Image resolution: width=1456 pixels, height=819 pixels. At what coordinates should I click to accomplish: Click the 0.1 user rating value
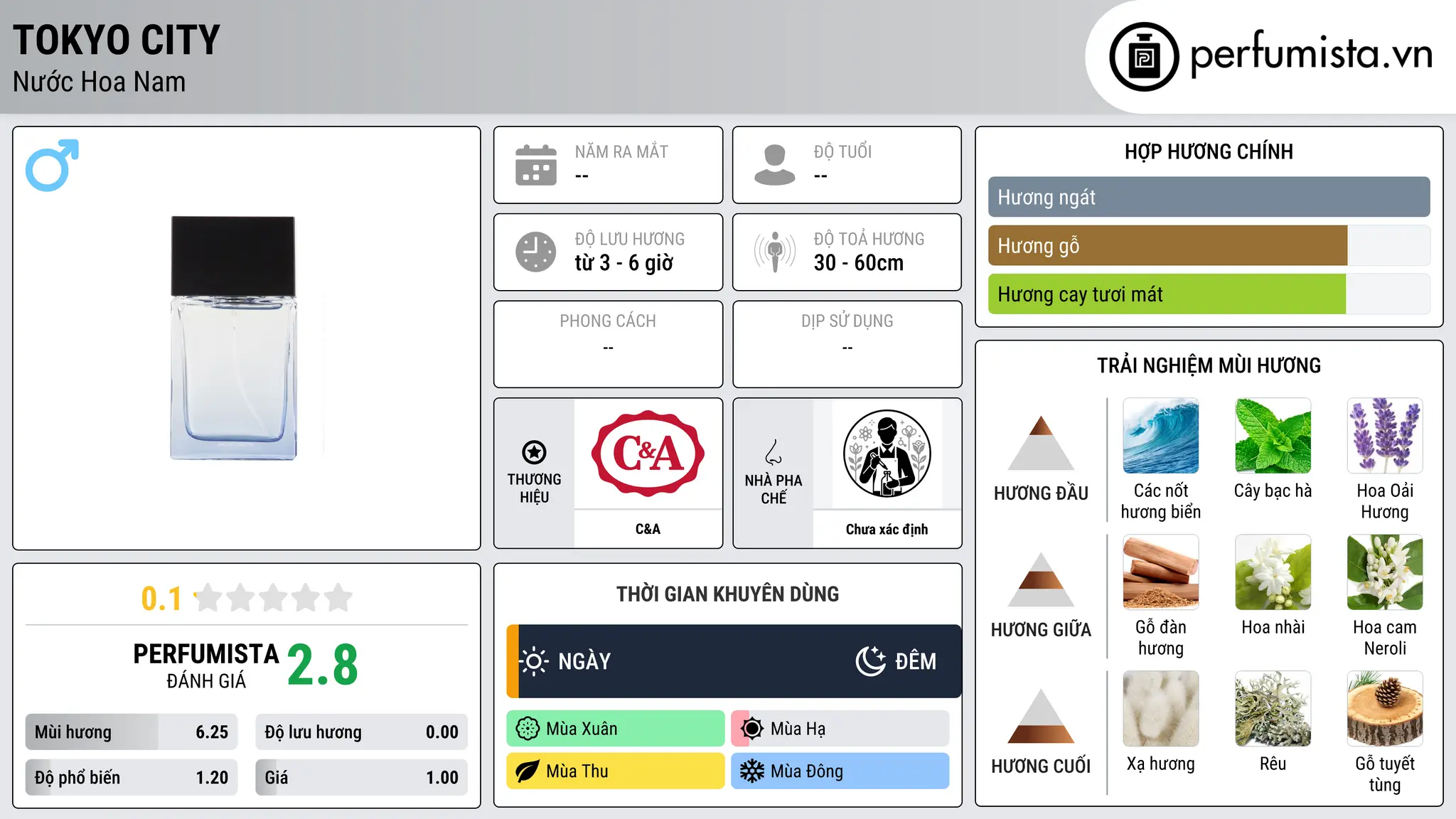(x=161, y=599)
